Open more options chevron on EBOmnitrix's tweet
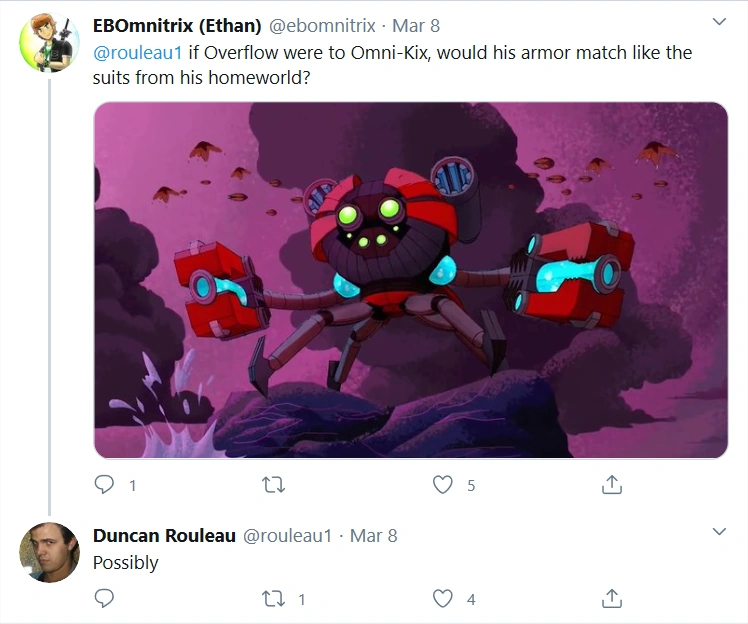The width and height of the screenshot is (748, 624). click(x=719, y=21)
